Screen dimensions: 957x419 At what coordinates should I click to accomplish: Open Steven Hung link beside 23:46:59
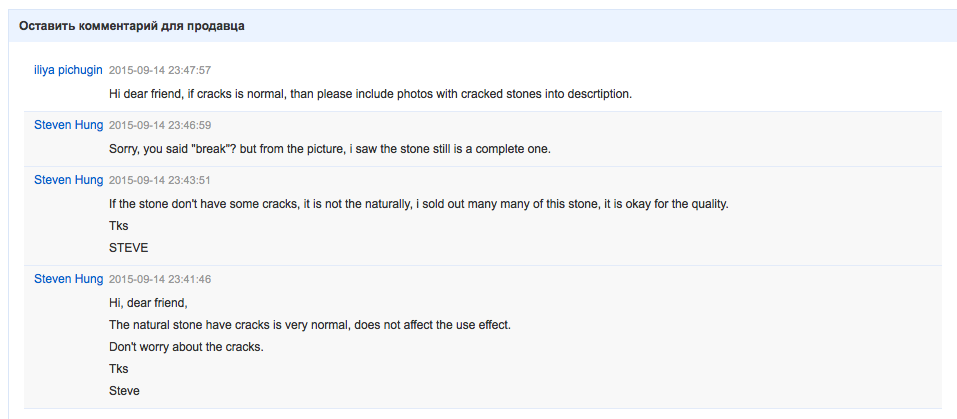(x=68, y=125)
